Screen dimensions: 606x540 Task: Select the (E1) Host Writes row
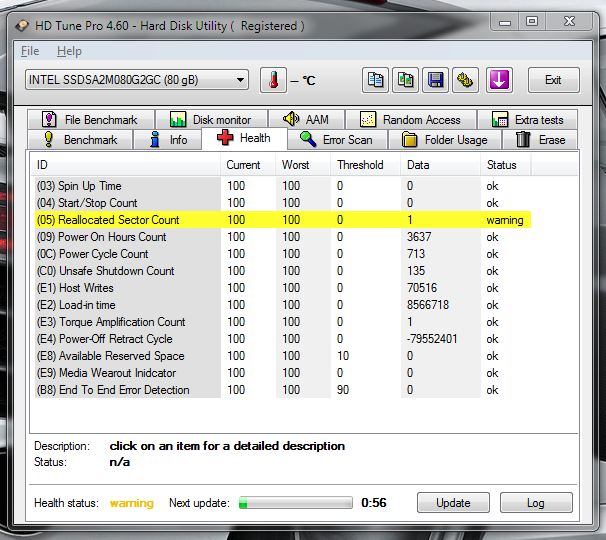pos(283,288)
